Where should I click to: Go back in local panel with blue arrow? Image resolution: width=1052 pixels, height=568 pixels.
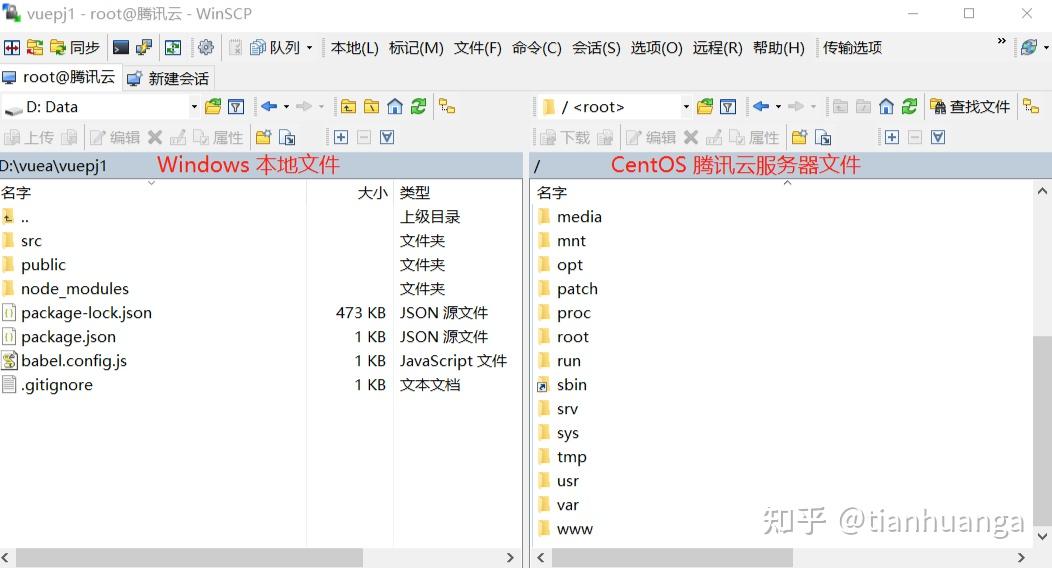point(269,107)
